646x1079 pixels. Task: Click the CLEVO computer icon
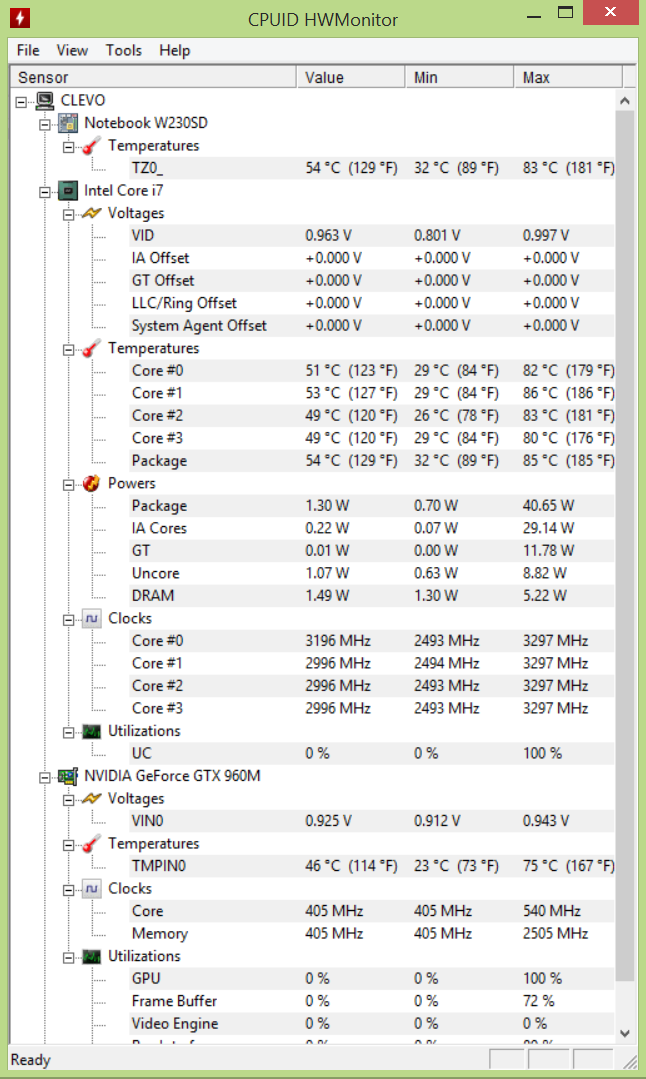[45, 101]
